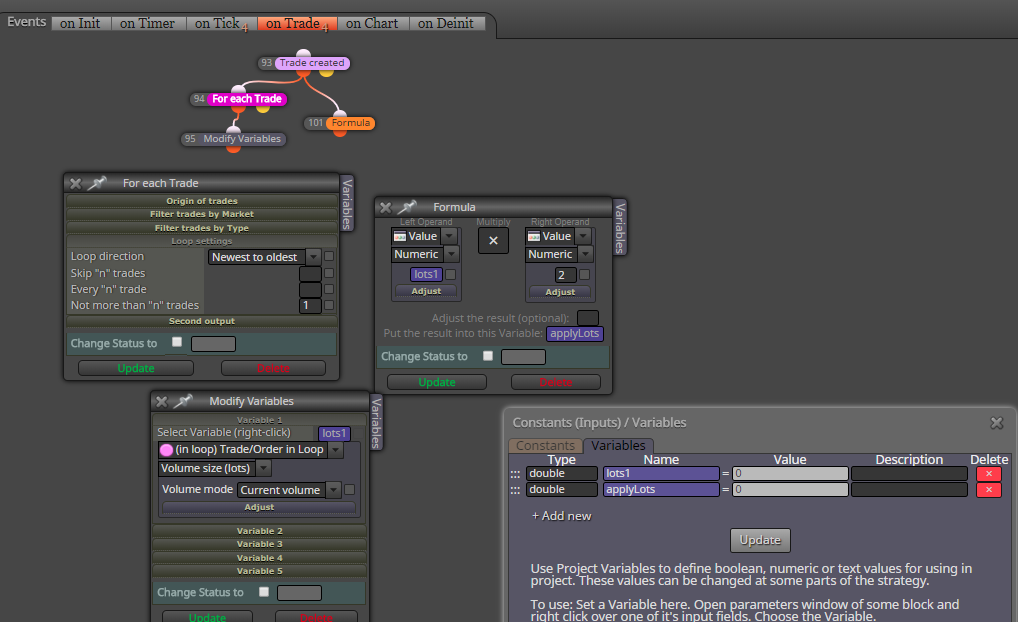Pin the Formula panel with pushpin icon
Screen dimensions: 1018x622
click(407, 207)
